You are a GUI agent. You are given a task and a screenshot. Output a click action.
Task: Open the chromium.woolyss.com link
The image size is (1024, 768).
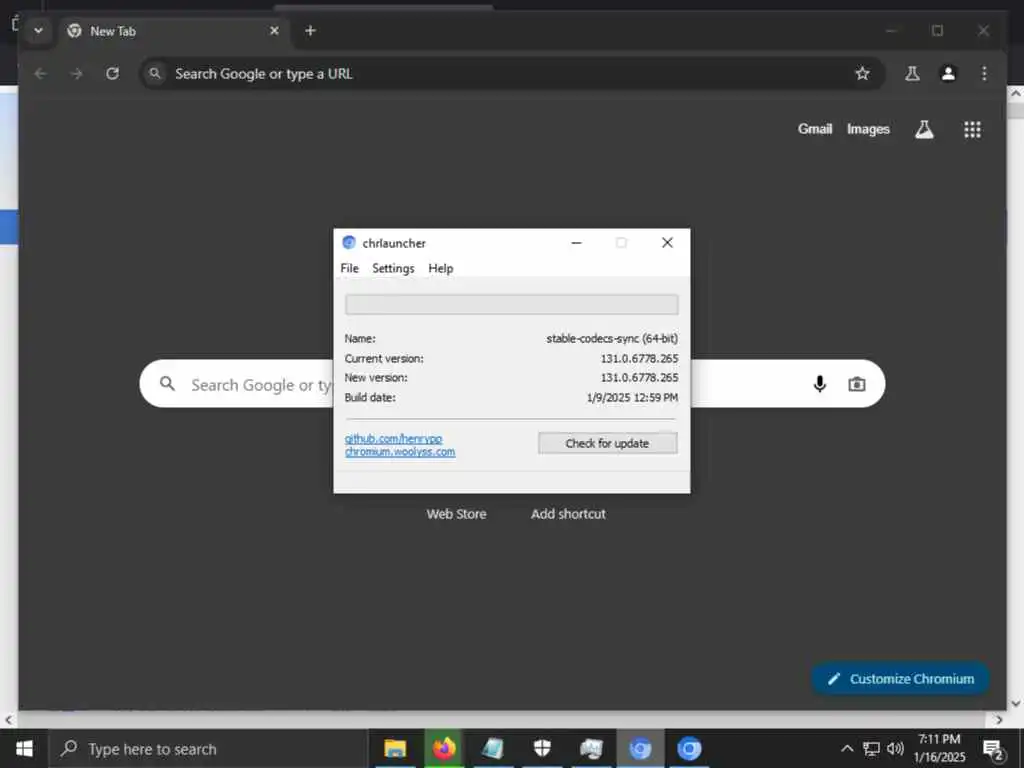click(400, 452)
